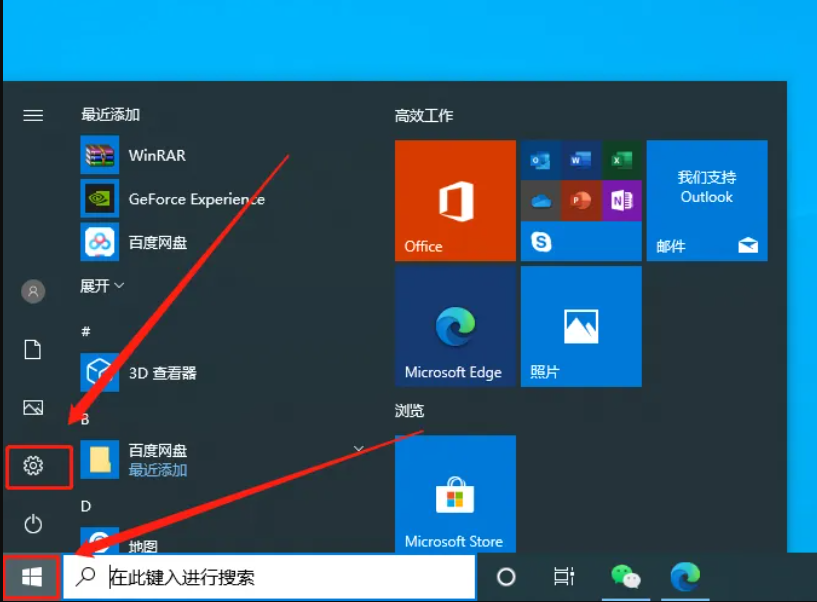Open the Microsoft Edge tile

(x=455, y=326)
